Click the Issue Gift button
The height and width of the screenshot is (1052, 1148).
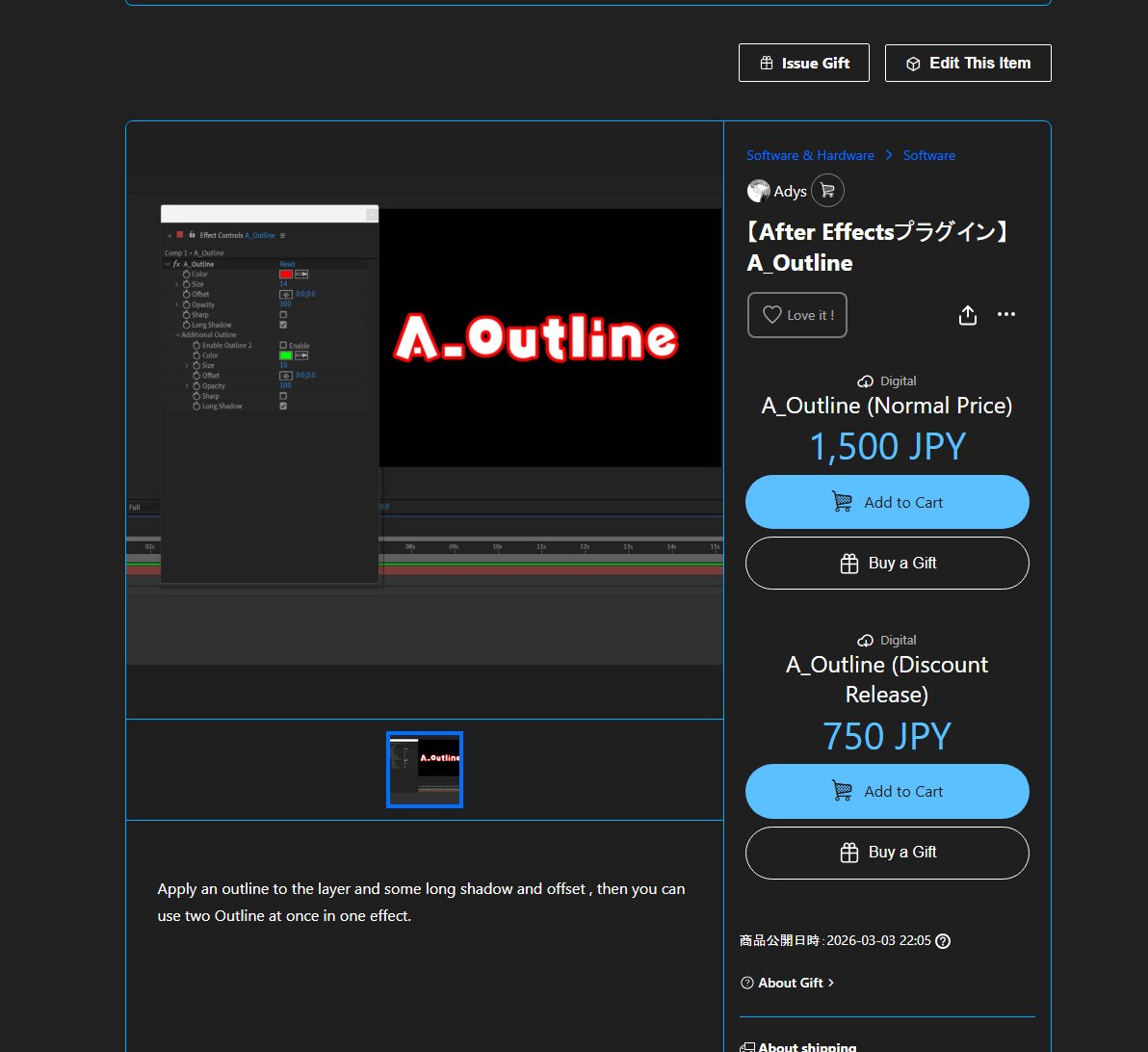pos(803,63)
